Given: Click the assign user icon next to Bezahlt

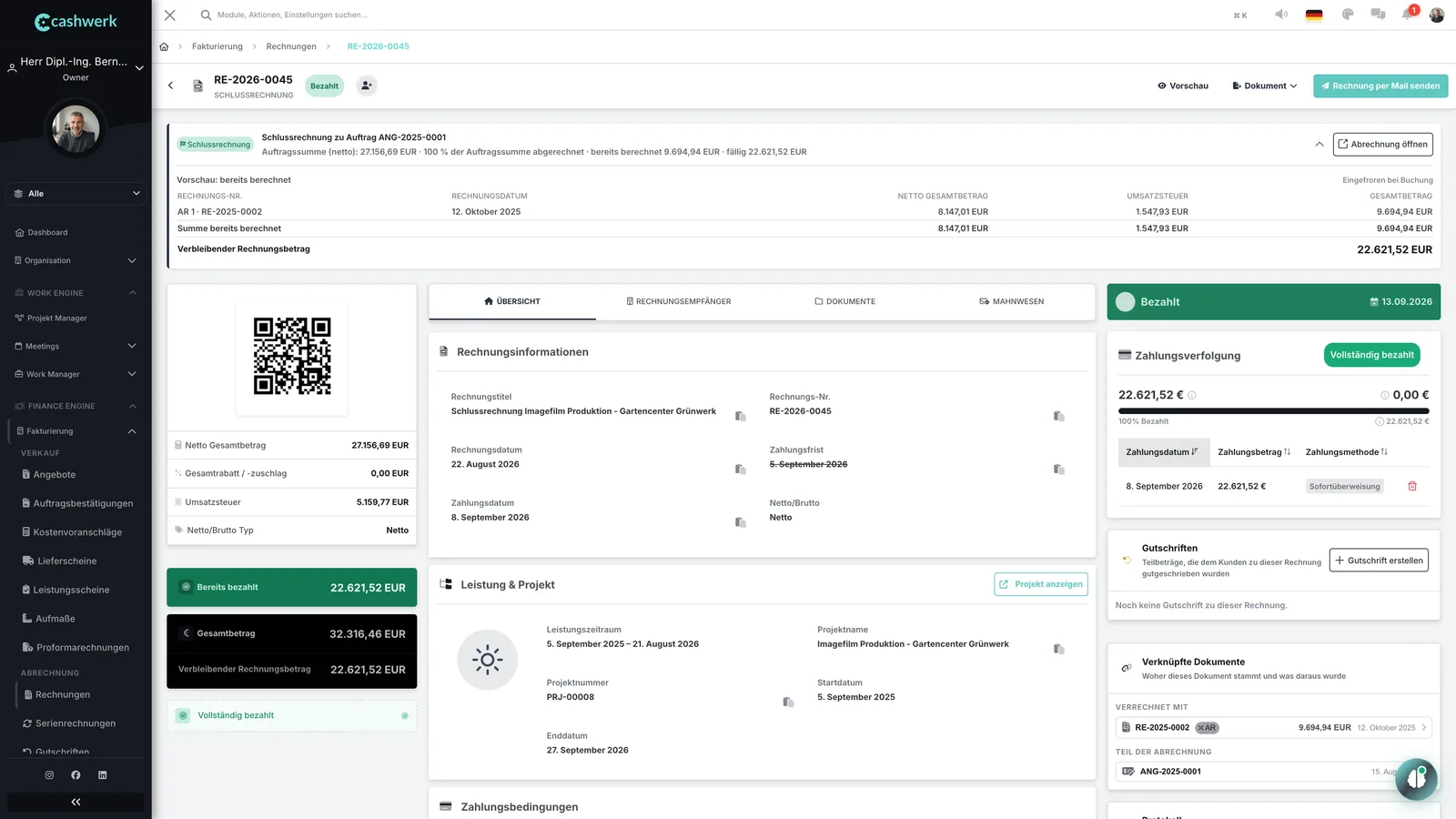Looking at the screenshot, I should point(366,86).
